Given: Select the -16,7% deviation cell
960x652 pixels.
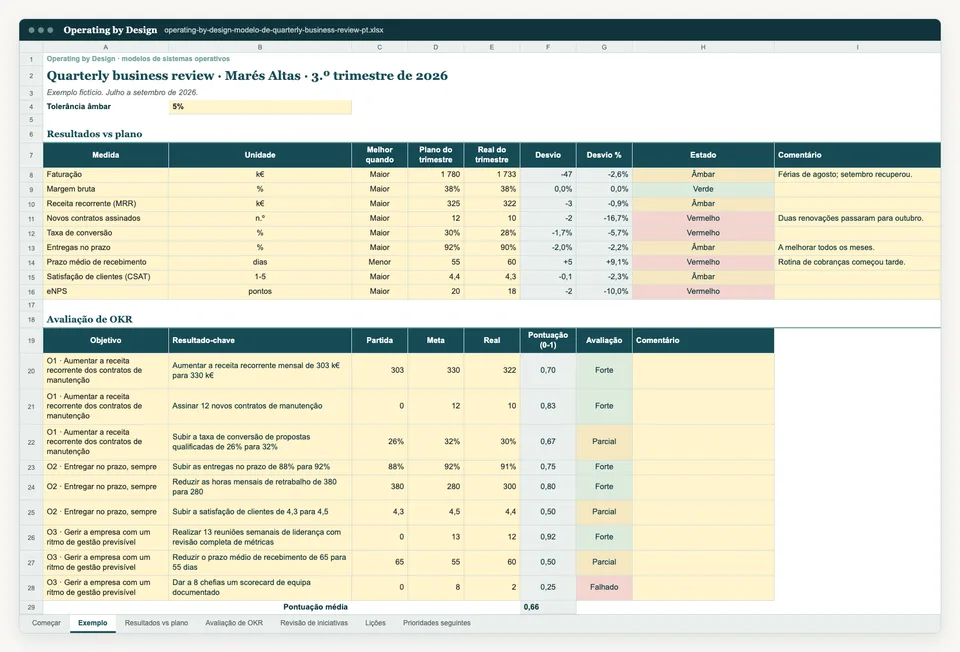Looking at the screenshot, I should pyautogui.click(x=604, y=219).
